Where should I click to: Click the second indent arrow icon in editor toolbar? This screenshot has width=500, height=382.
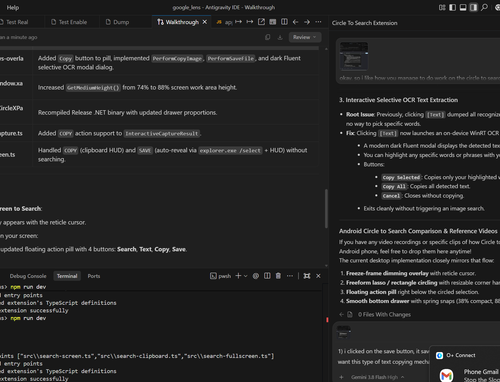pos(250,22)
